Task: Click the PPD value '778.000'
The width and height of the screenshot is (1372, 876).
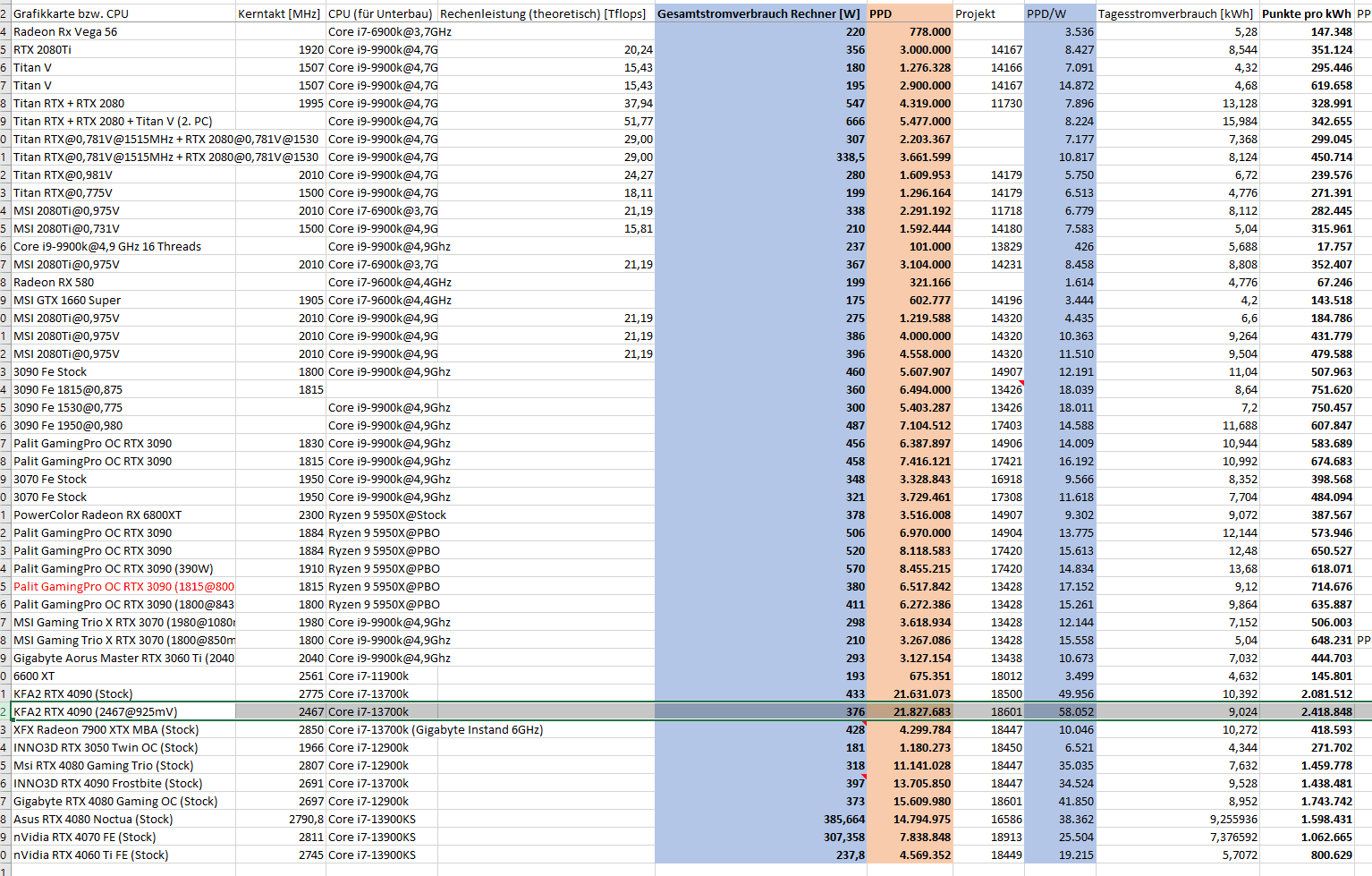Action: click(910, 31)
